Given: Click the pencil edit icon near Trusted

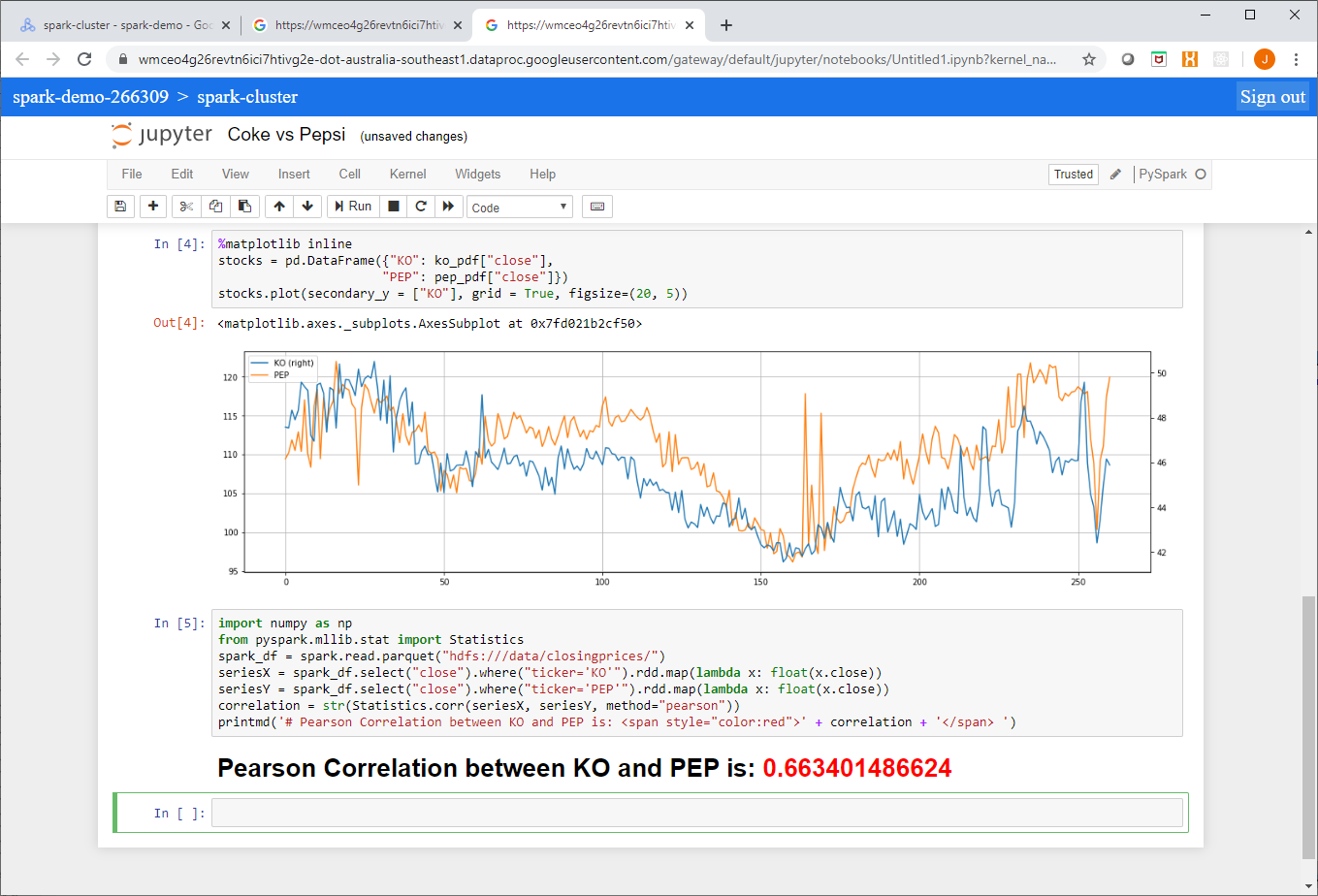Looking at the screenshot, I should click(1115, 175).
